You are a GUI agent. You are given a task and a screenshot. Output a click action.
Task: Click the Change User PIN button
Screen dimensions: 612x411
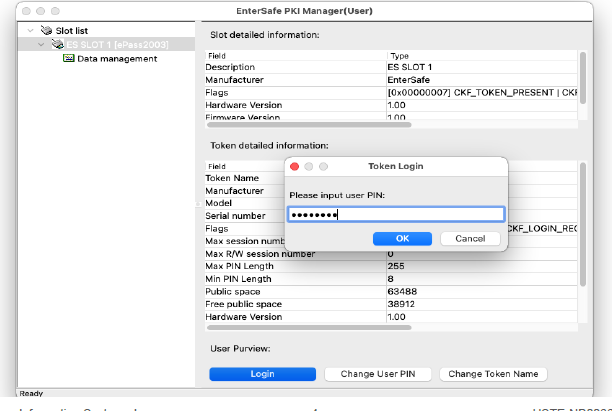coord(378,374)
